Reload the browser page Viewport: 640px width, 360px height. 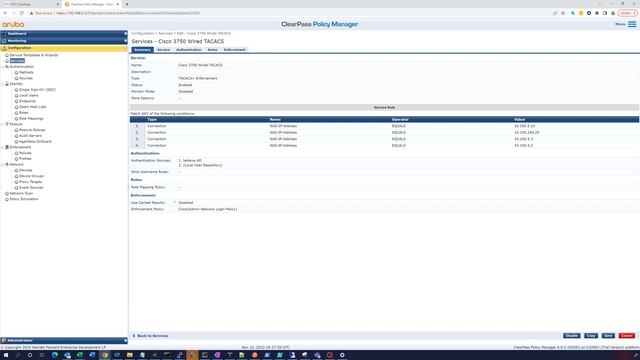click(x=21, y=13)
